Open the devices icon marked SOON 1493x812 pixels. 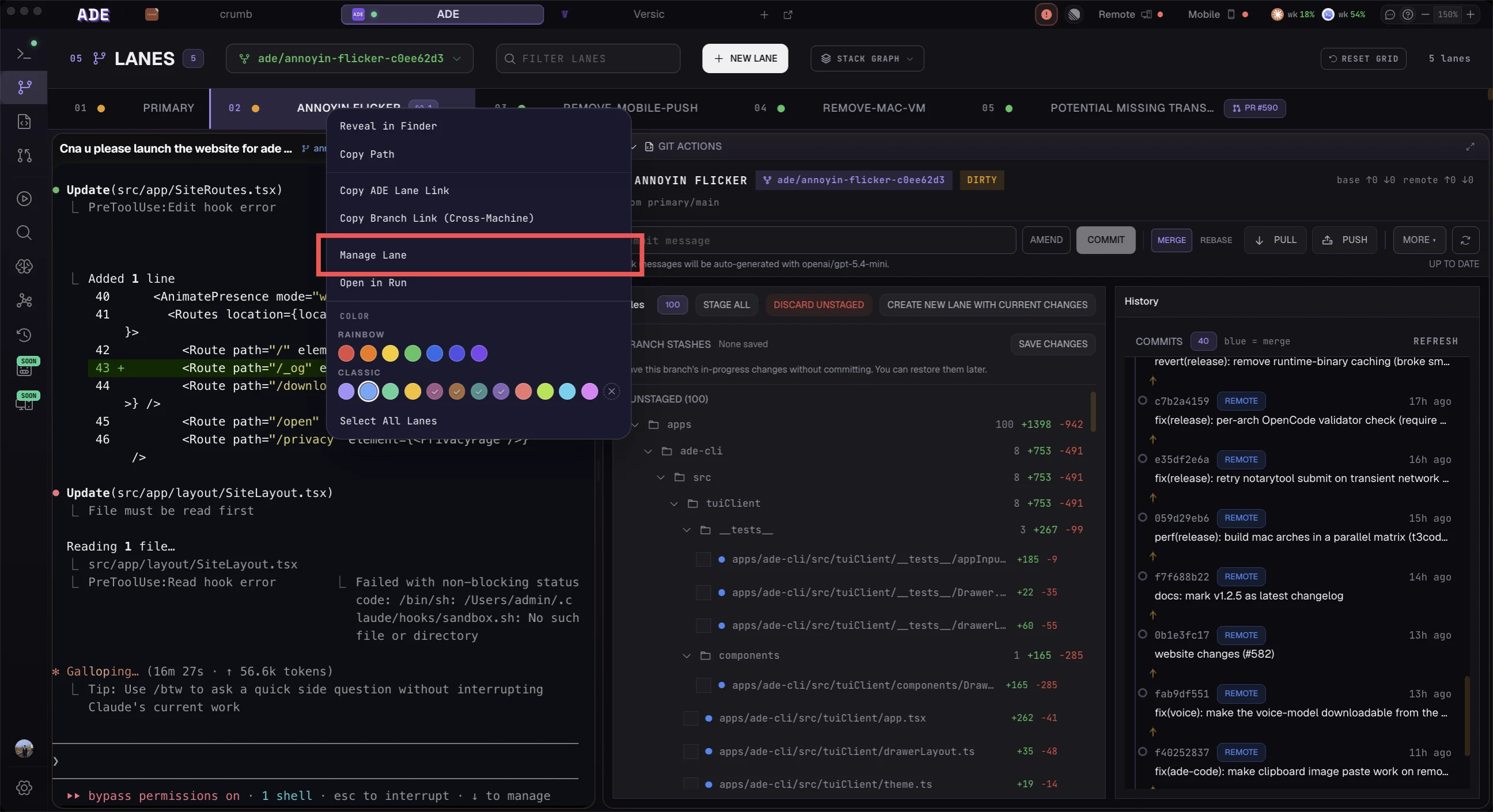25,401
